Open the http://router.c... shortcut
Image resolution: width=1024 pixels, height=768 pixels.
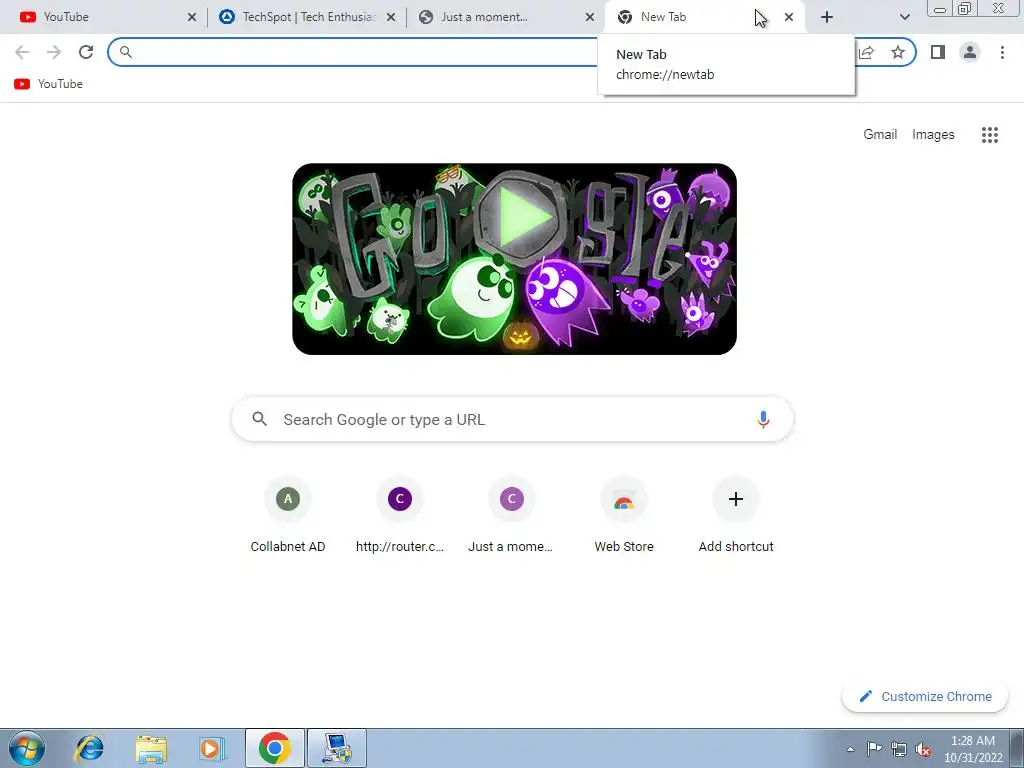click(400, 516)
